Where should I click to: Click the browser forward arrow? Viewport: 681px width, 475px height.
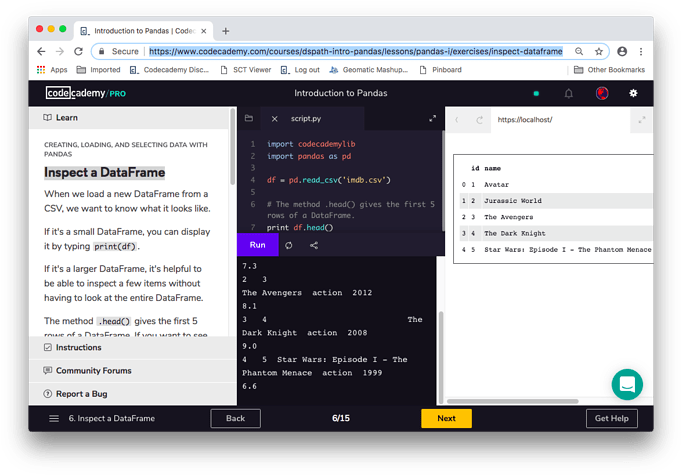(x=60, y=51)
